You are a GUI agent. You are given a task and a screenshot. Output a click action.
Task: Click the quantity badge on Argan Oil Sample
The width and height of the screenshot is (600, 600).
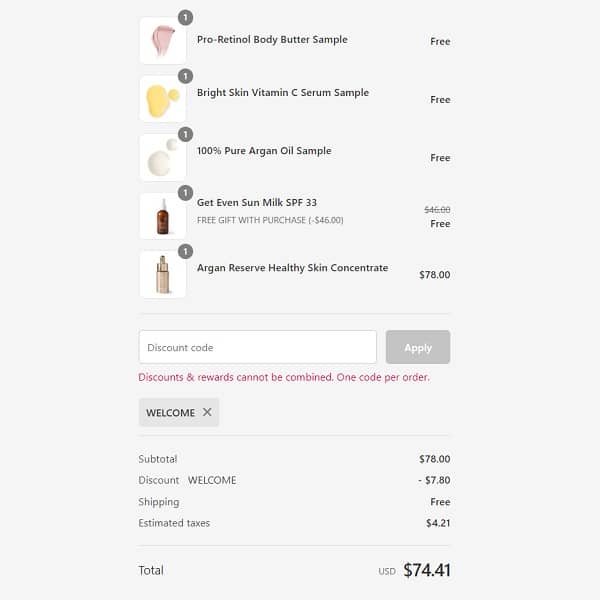(x=185, y=134)
